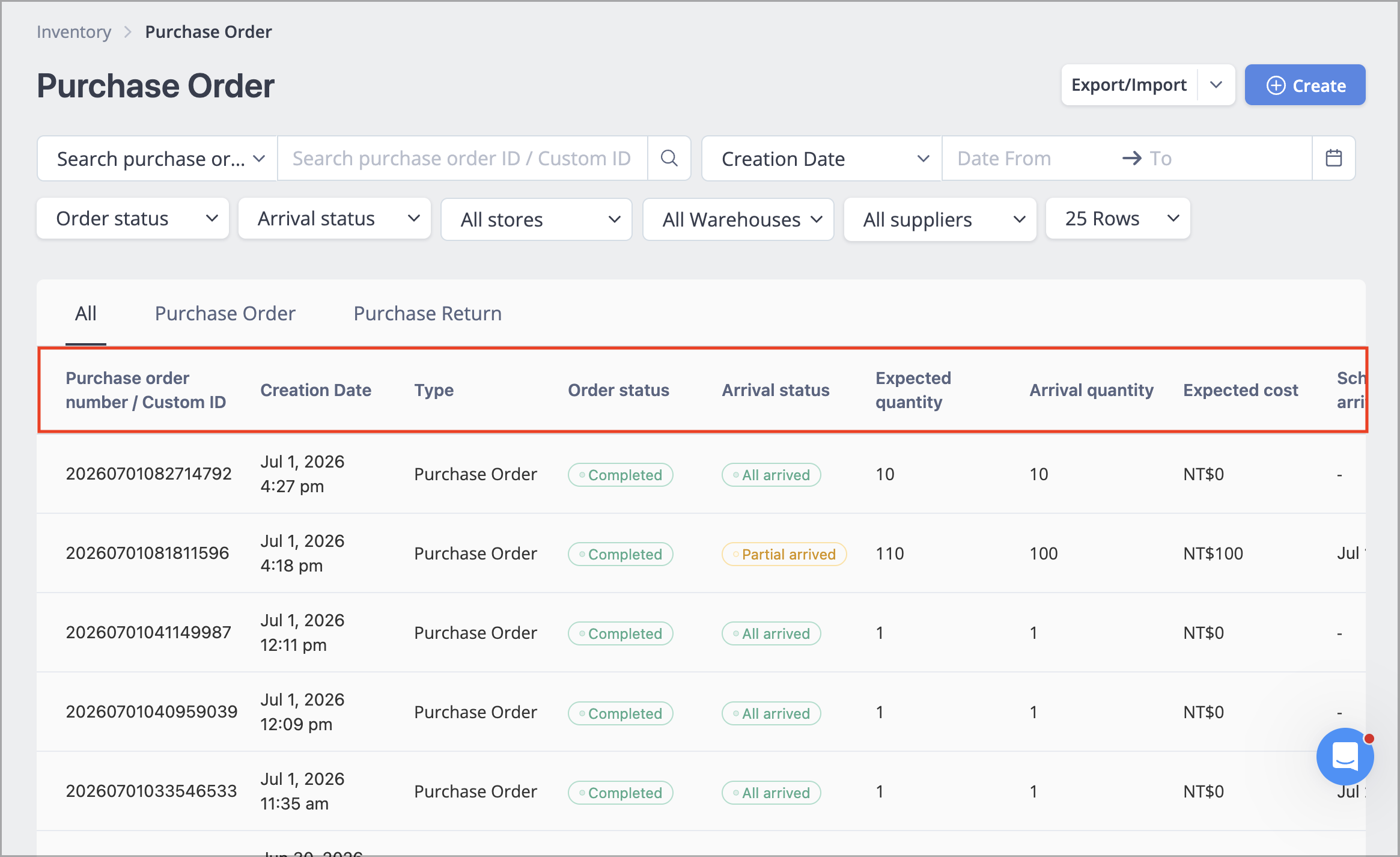Click the date To input
Viewport: 1400px width, 857px height.
point(1226,158)
